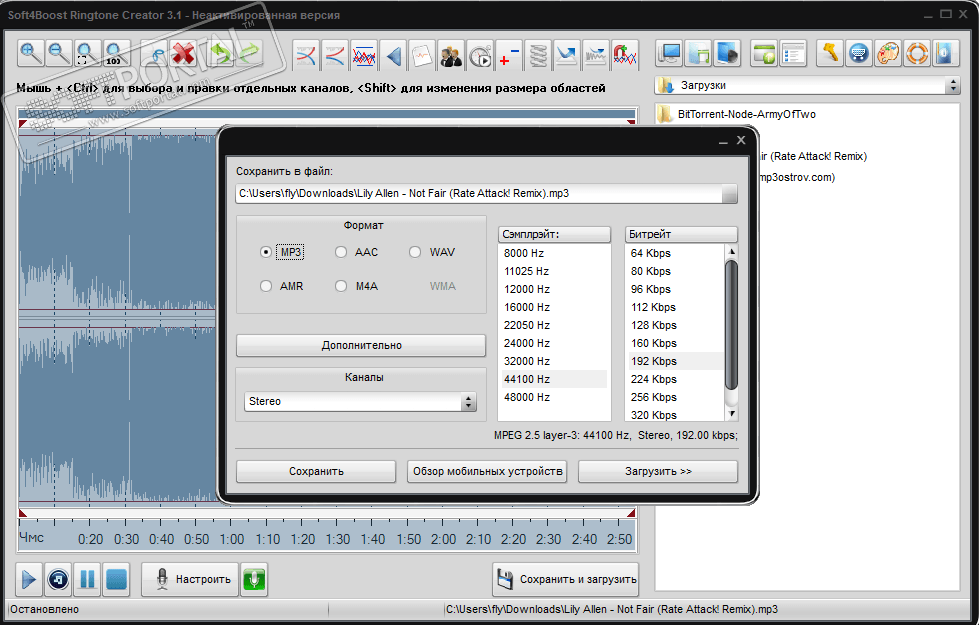Image resolution: width=979 pixels, height=625 pixels.
Task: Open the skin palette icon
Action: coord(888,54)
